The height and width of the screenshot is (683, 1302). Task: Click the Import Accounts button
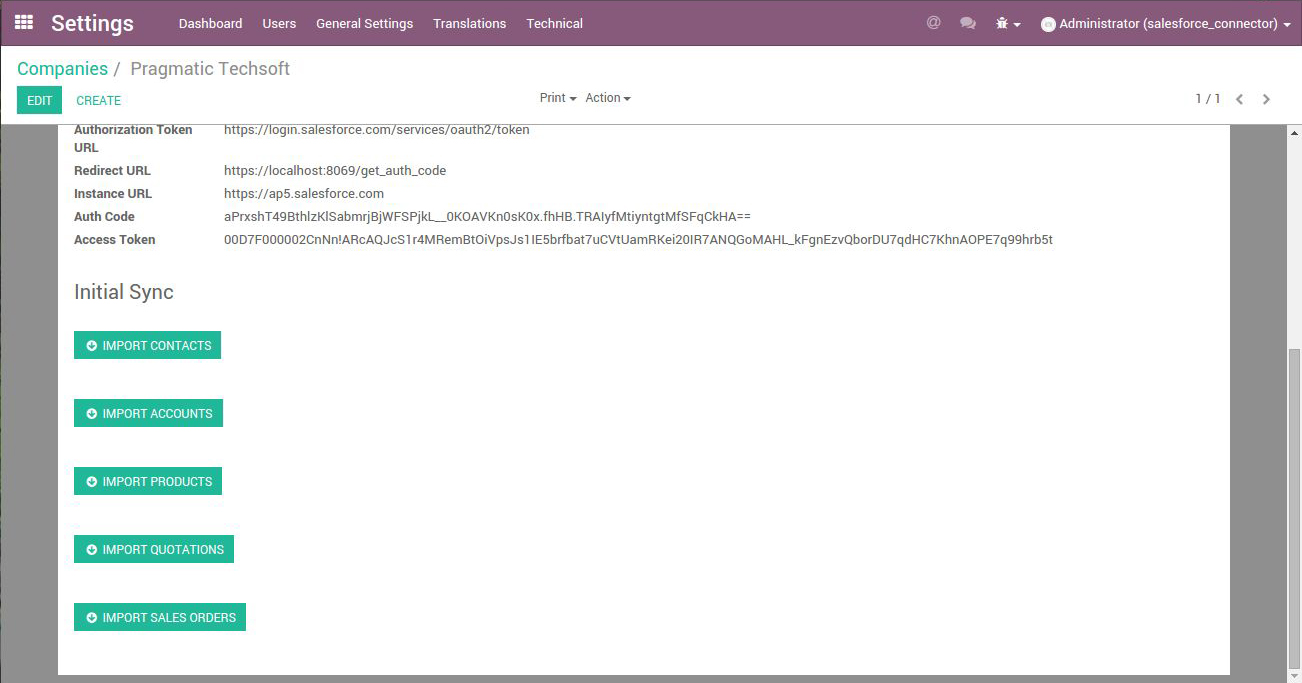point(148,413)
